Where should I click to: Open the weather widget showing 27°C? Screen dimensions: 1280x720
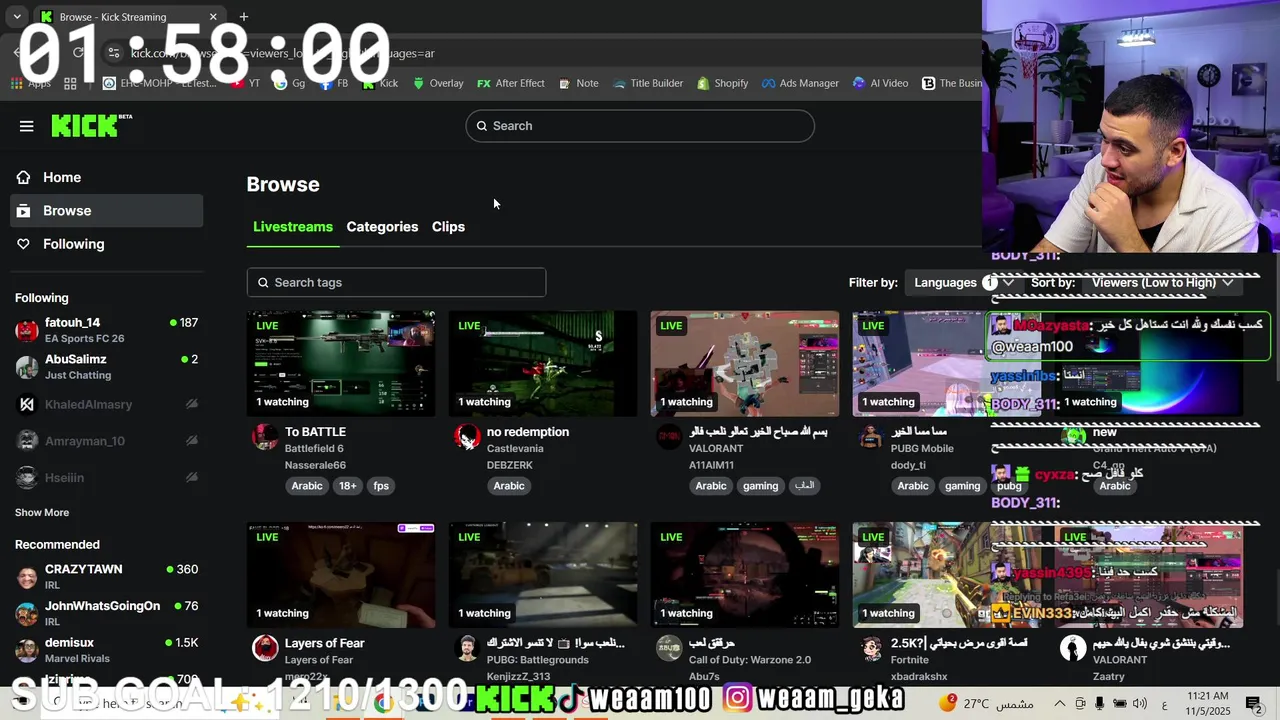click(987, 704)
